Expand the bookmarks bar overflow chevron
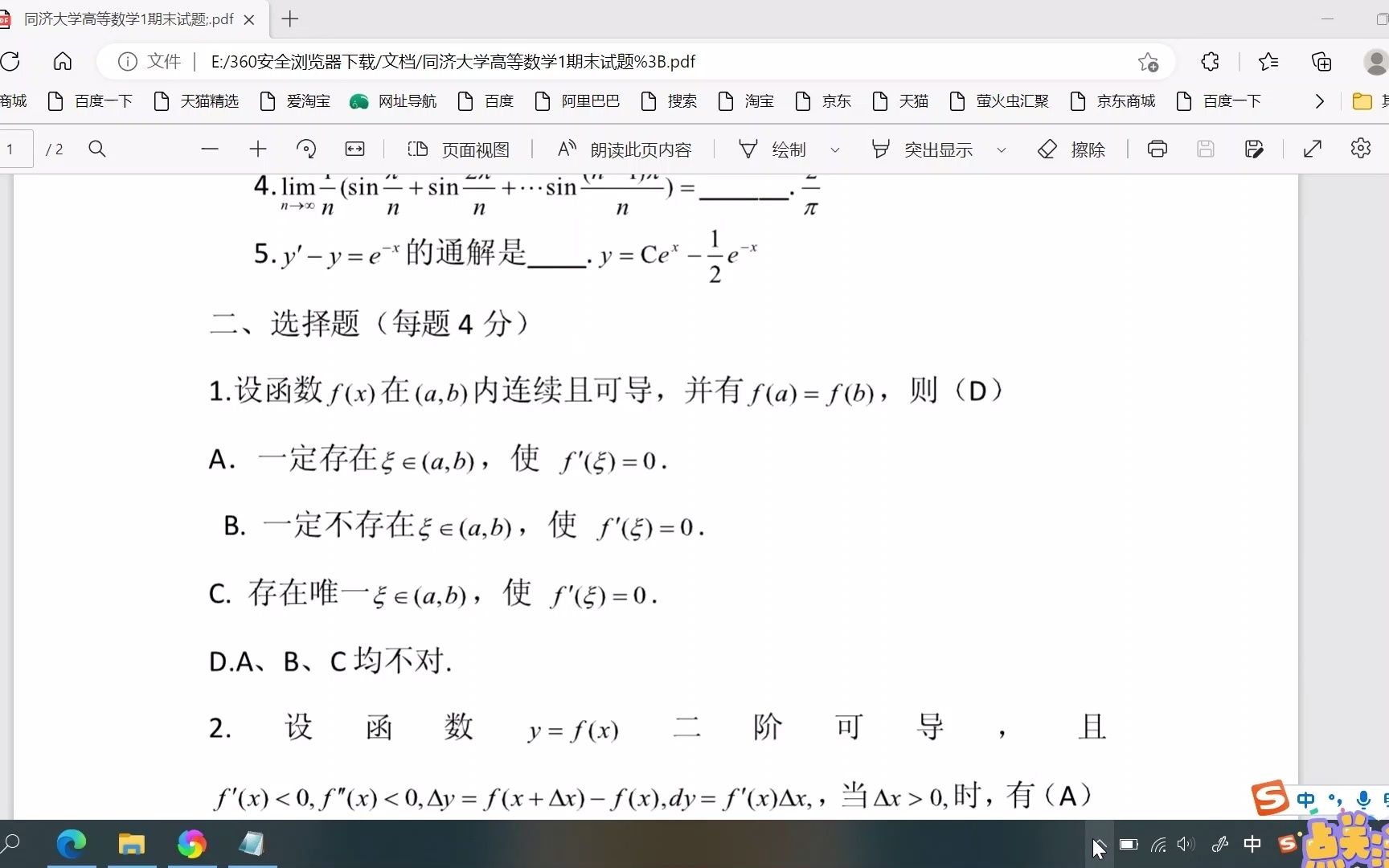This screenshot has width=1389, height=868. click(x=1319, y=101)
